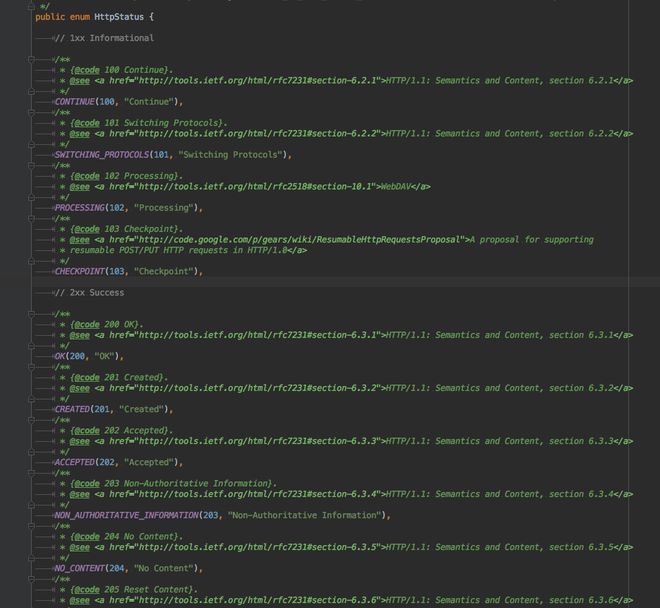The height and width of the screenshot is (608, 660).
Task: Open the rfc7231#section-6.3.5 URL
Action: [x=258, y=547]
